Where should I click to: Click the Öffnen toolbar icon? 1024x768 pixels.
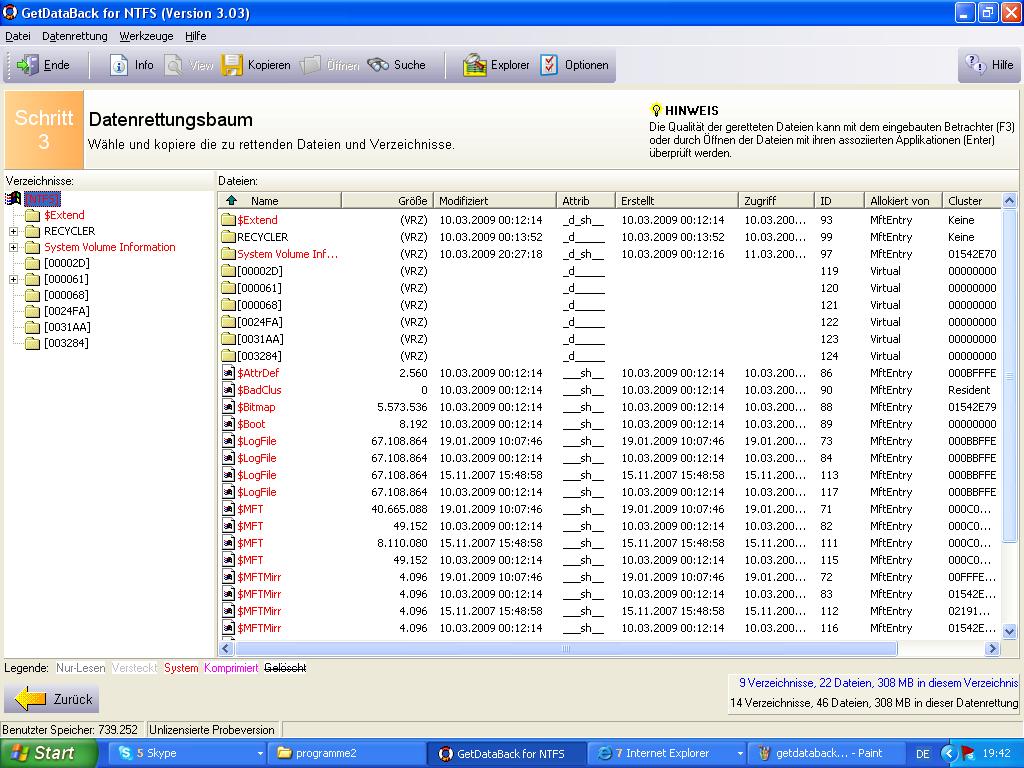310,65
